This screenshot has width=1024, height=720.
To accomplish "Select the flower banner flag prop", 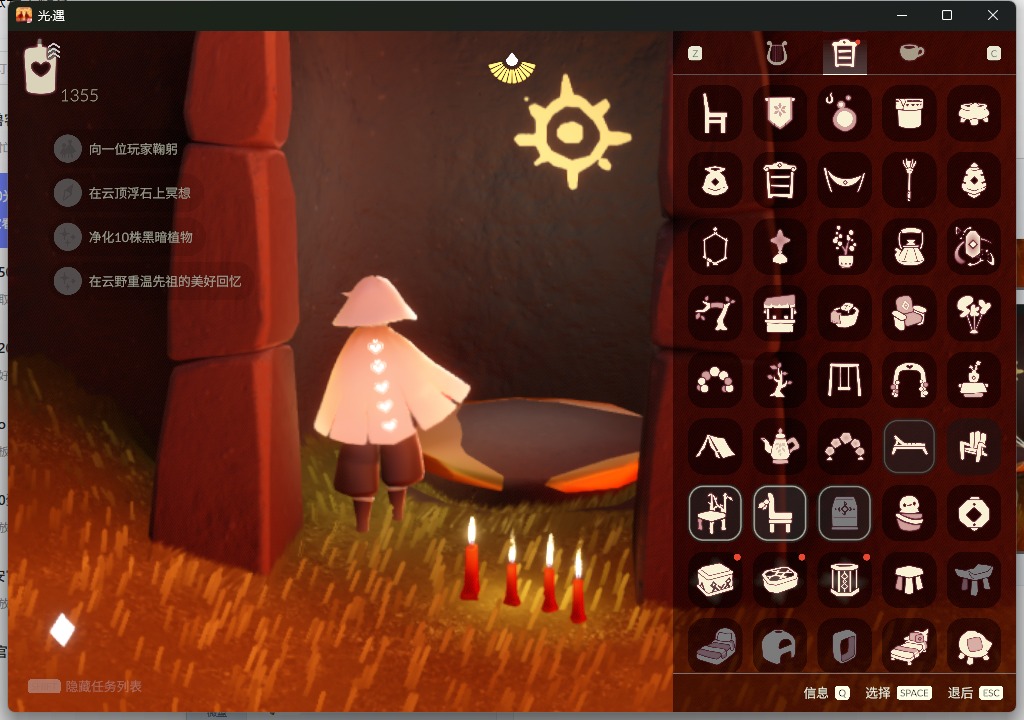I will click(x=779, y=113).
